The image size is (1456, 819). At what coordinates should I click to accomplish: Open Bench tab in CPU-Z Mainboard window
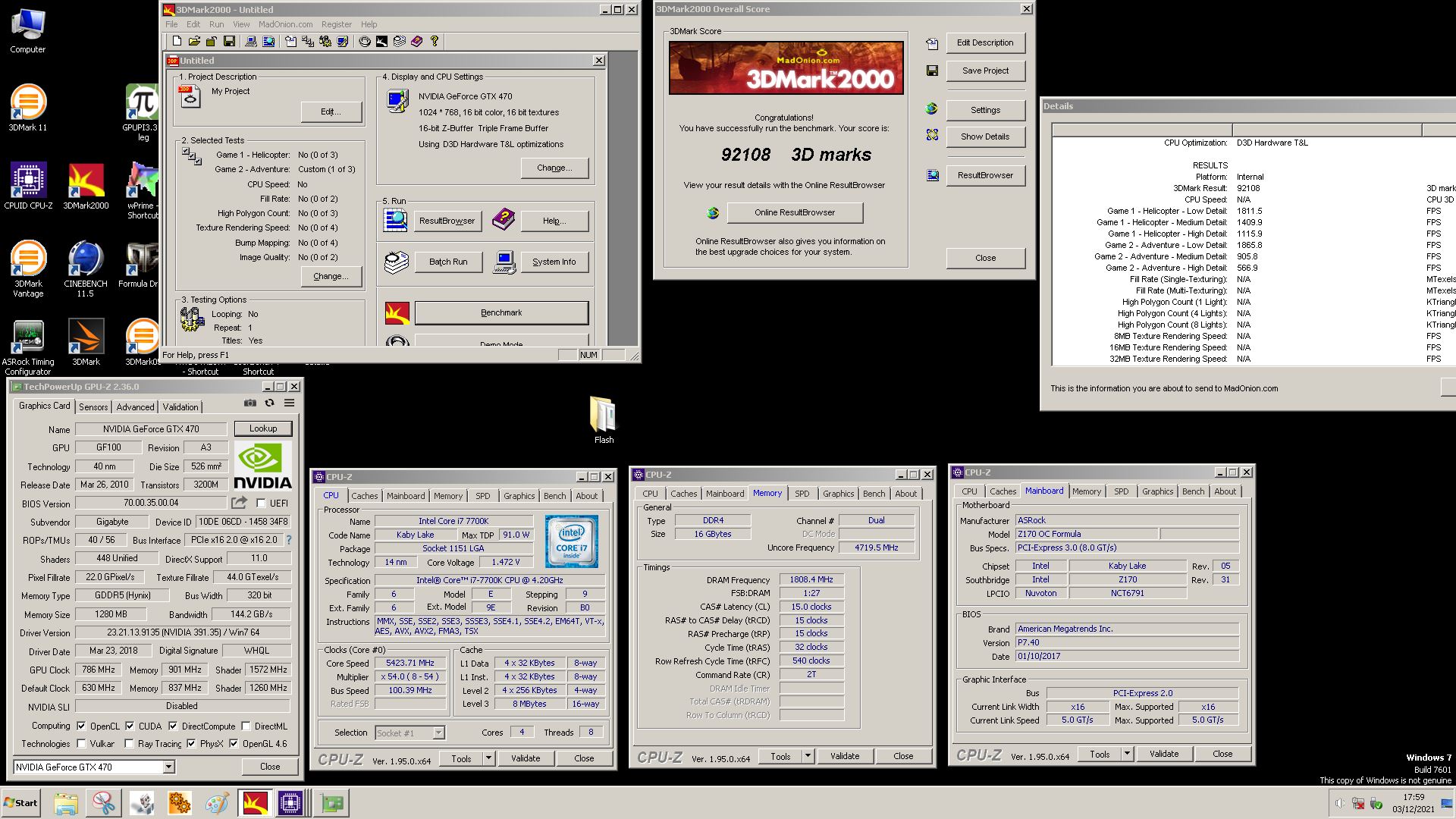[1193, 491]
